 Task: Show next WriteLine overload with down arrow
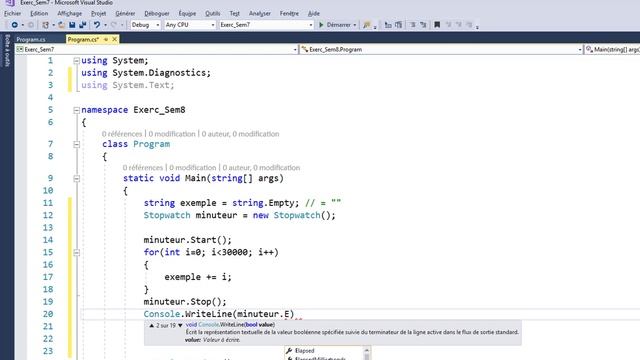[180, 325]
